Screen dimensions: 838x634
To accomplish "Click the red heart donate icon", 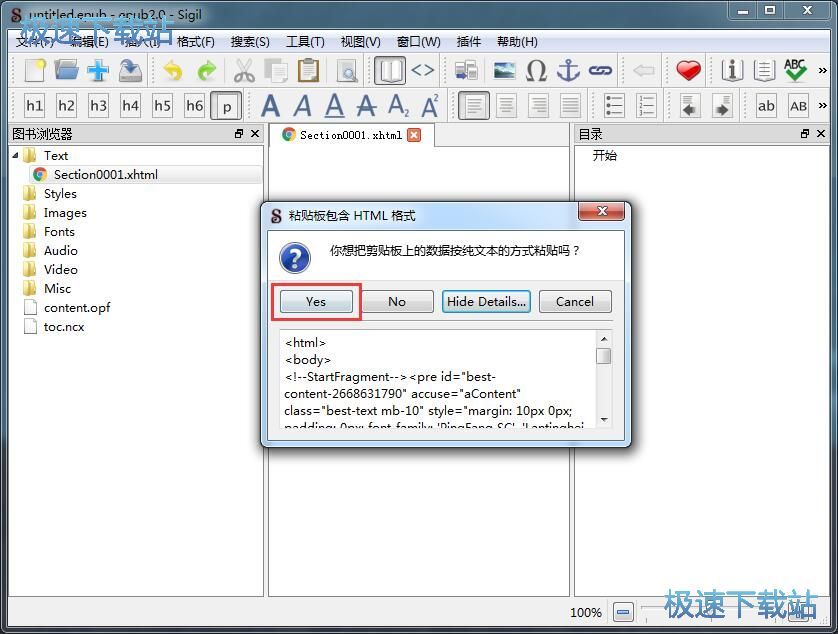I will pos(688,71).
